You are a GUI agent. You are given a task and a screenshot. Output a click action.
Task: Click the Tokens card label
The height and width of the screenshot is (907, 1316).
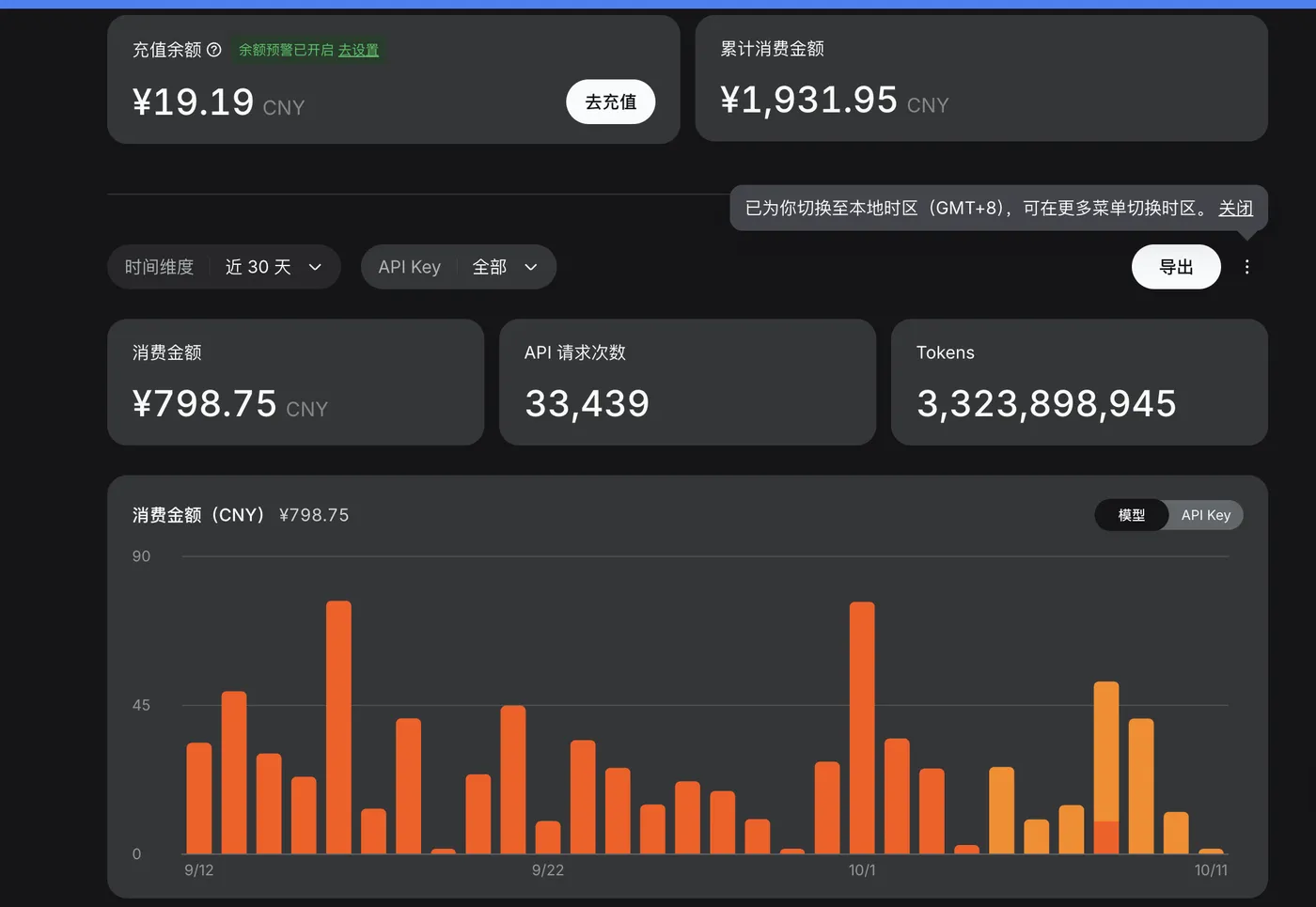click(946, 352)
